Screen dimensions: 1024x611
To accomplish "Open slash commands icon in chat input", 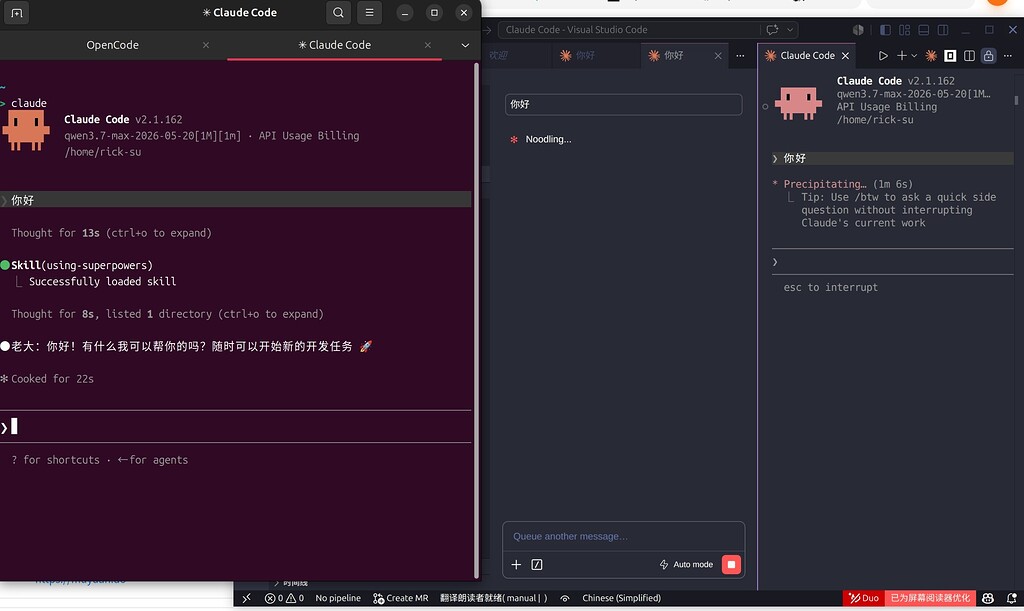I will tap(537, 565).
